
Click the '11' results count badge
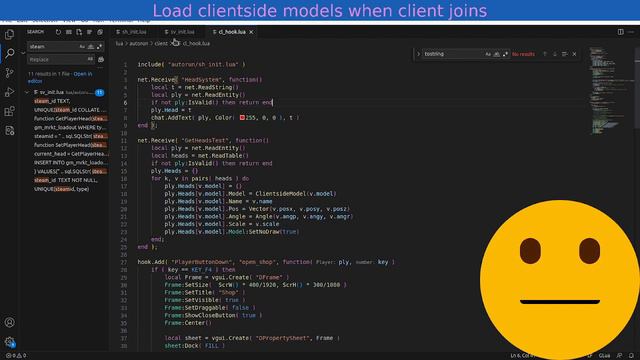pos(99,93)
